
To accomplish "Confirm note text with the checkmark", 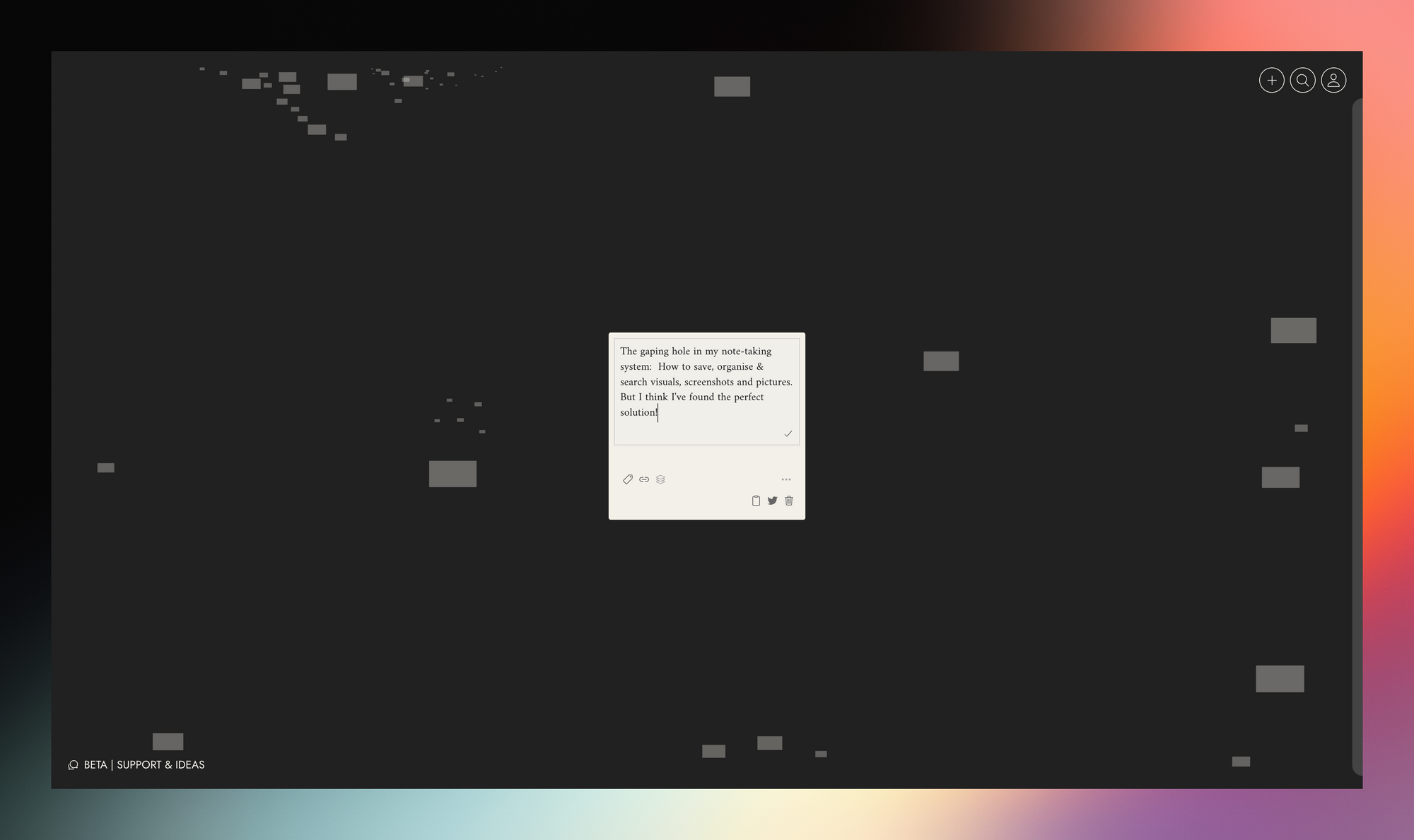I will point(788,433).
